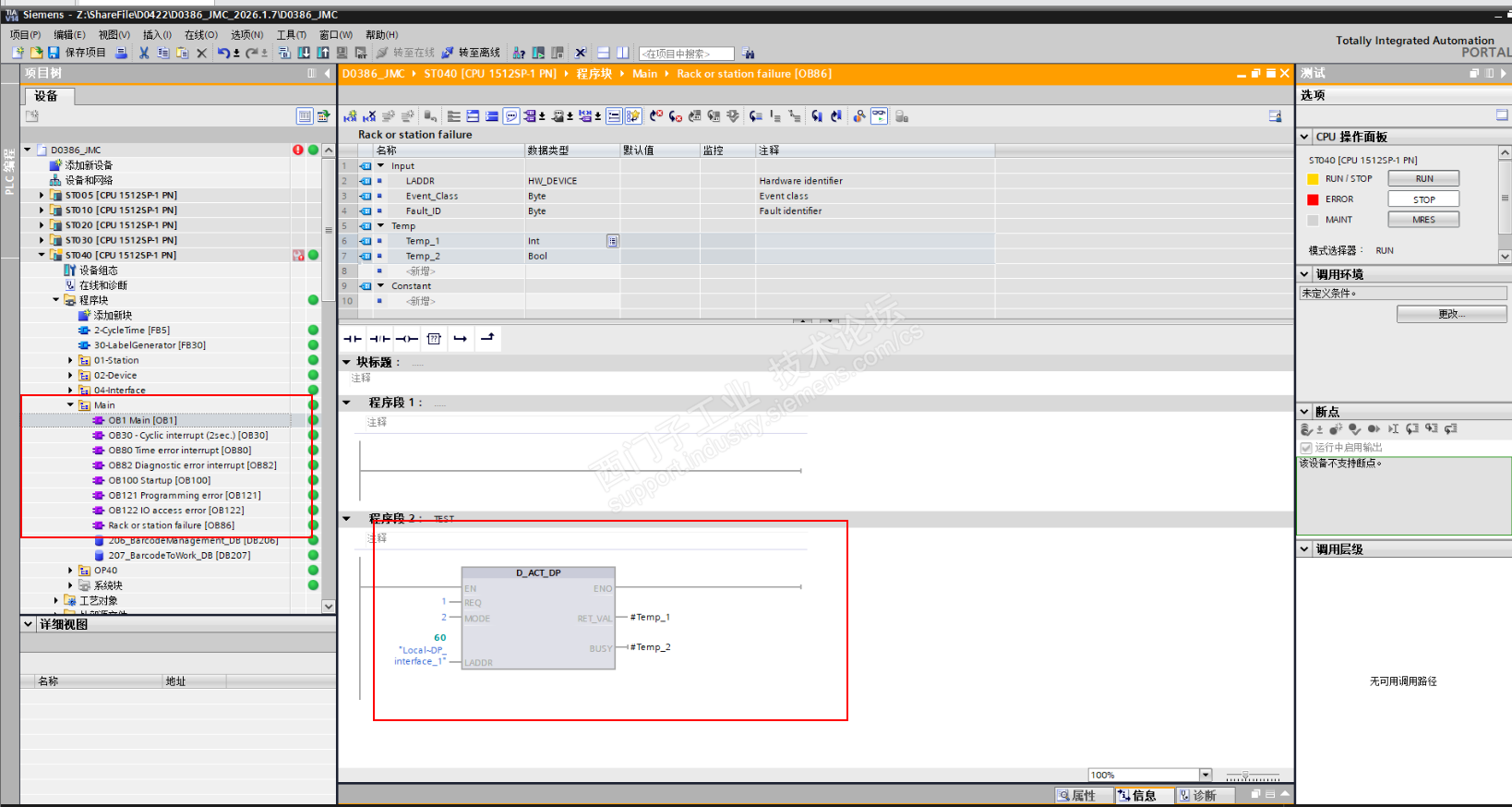Click the project tree vertical scrollbar
The height and width of the screenshot is (807, 1512).
pos(329,377)
